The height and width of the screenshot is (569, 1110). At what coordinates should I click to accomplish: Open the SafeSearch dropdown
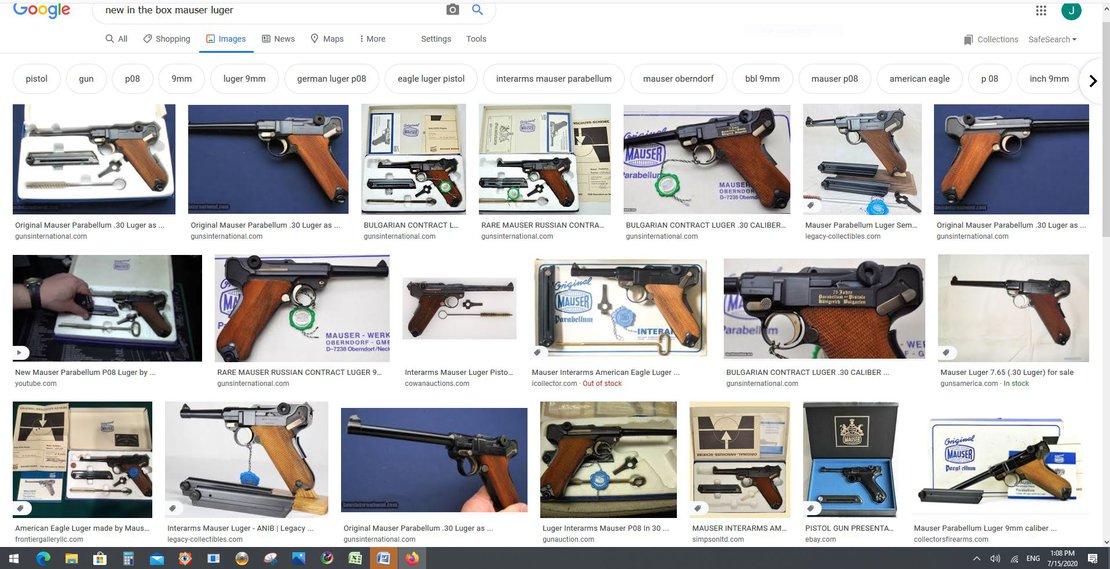1053,40
